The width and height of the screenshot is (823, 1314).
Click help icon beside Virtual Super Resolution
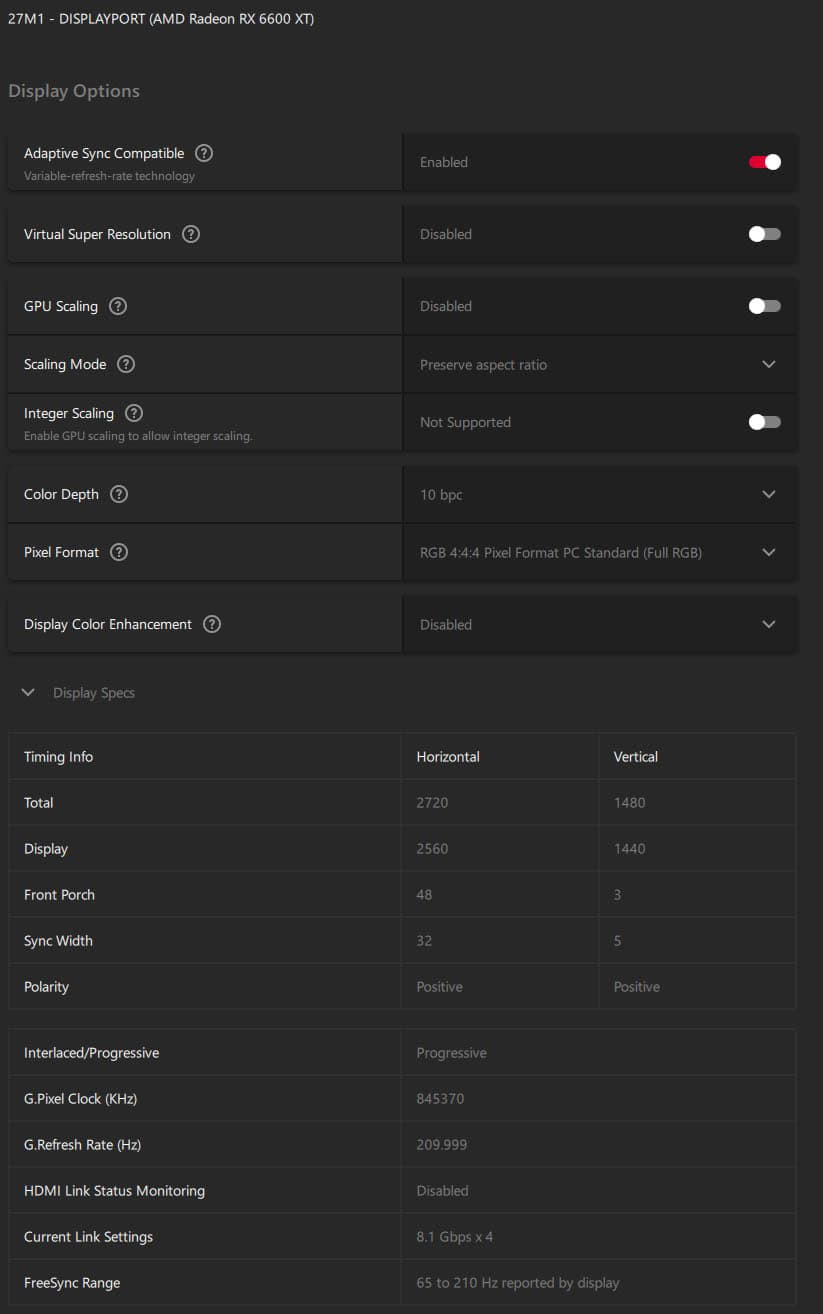(191, 234)
